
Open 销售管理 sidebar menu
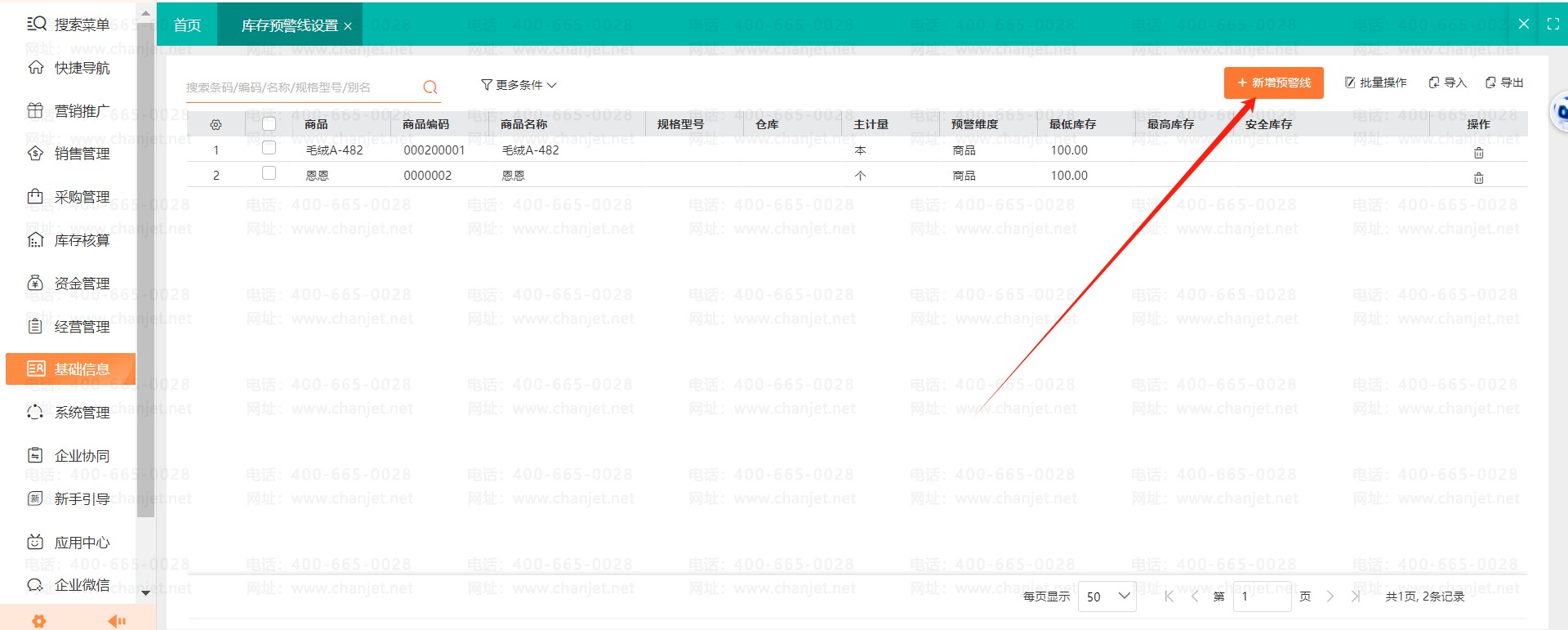(69, 154)
